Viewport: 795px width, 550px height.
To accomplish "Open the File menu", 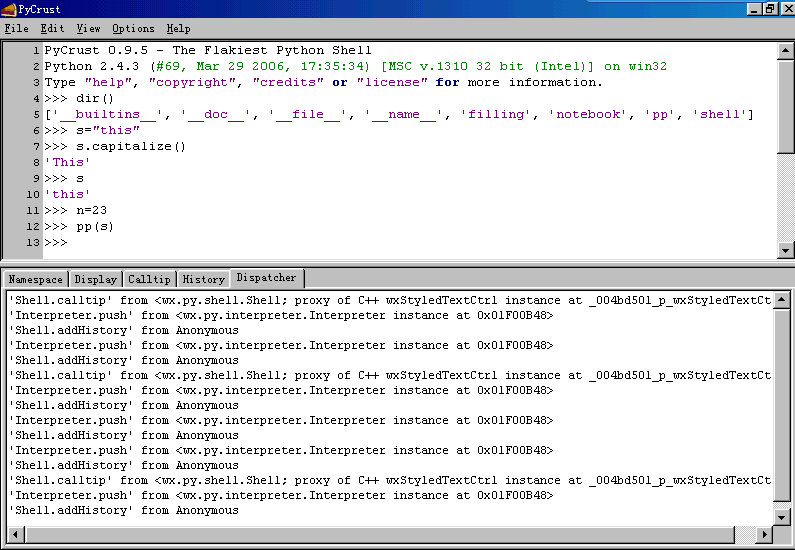I will click(16, 29).
